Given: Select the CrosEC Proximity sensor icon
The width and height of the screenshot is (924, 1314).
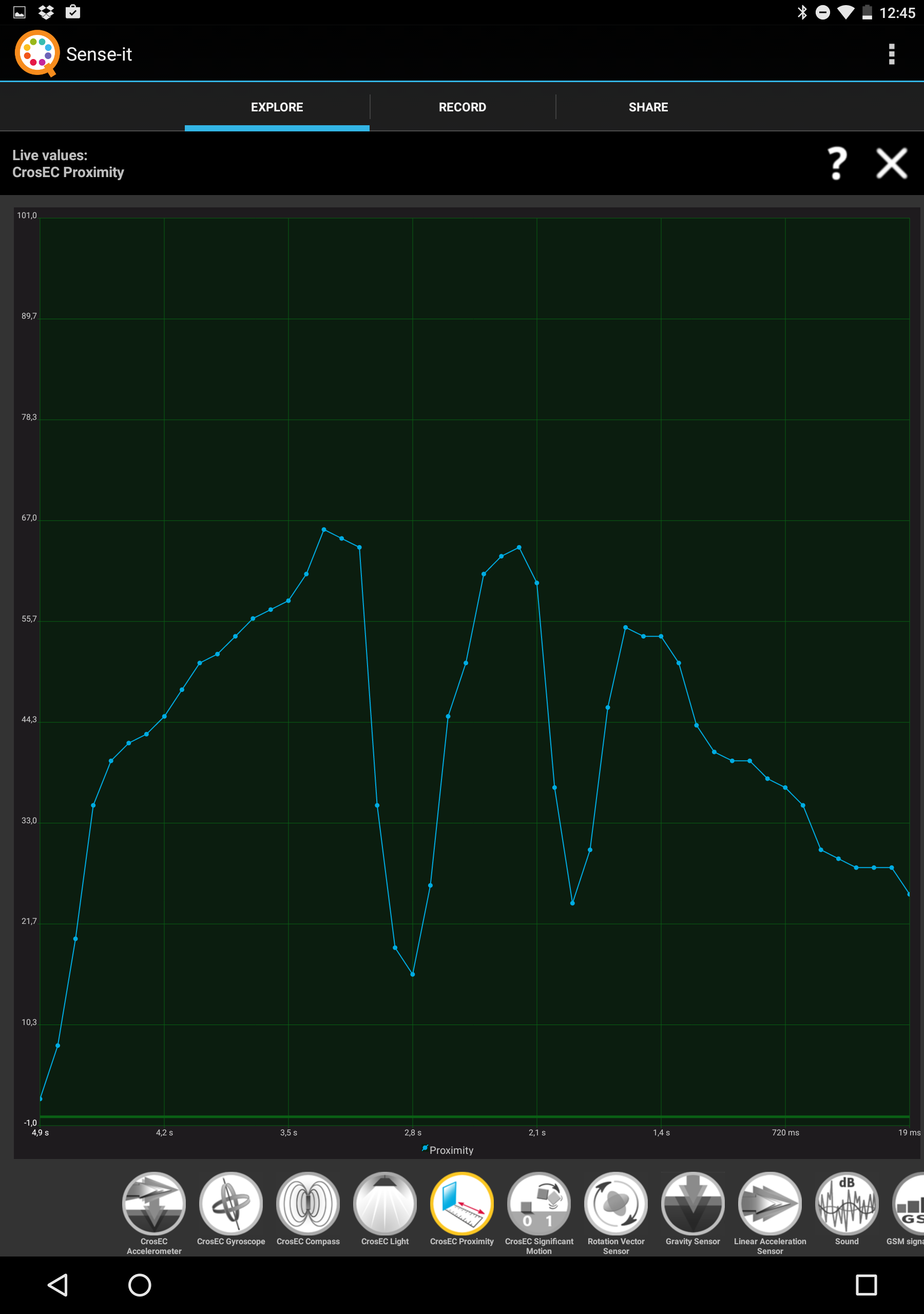Looking at the screenshot, I should coord(462,1204).
